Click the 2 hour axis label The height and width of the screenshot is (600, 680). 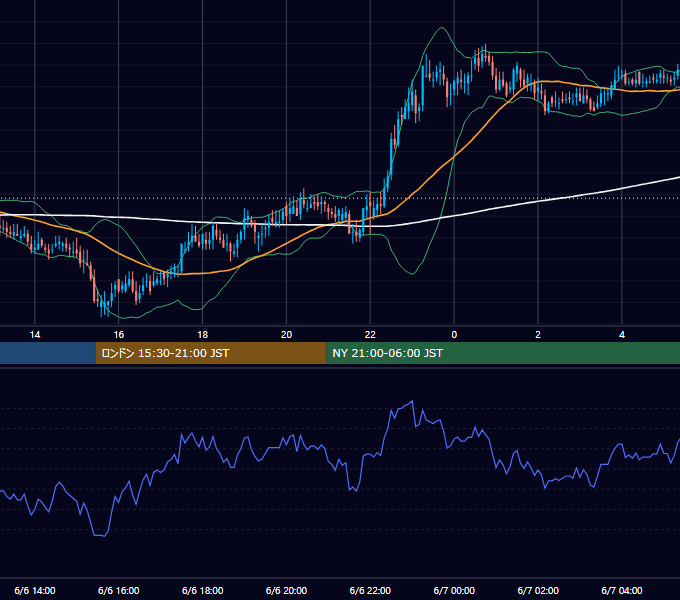[538, 335]
